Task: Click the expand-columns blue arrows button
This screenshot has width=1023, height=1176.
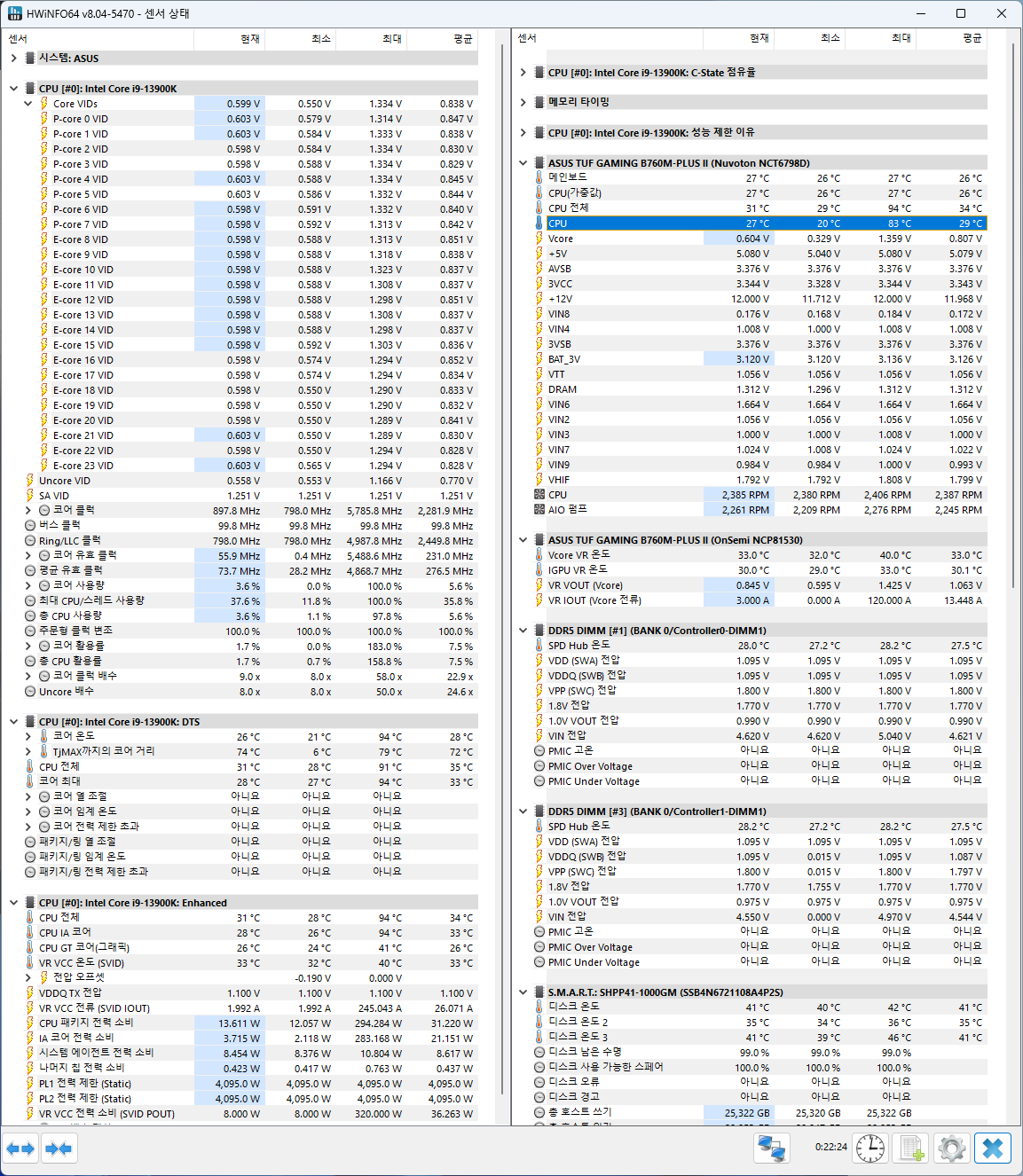Action: coord(20,1149)
